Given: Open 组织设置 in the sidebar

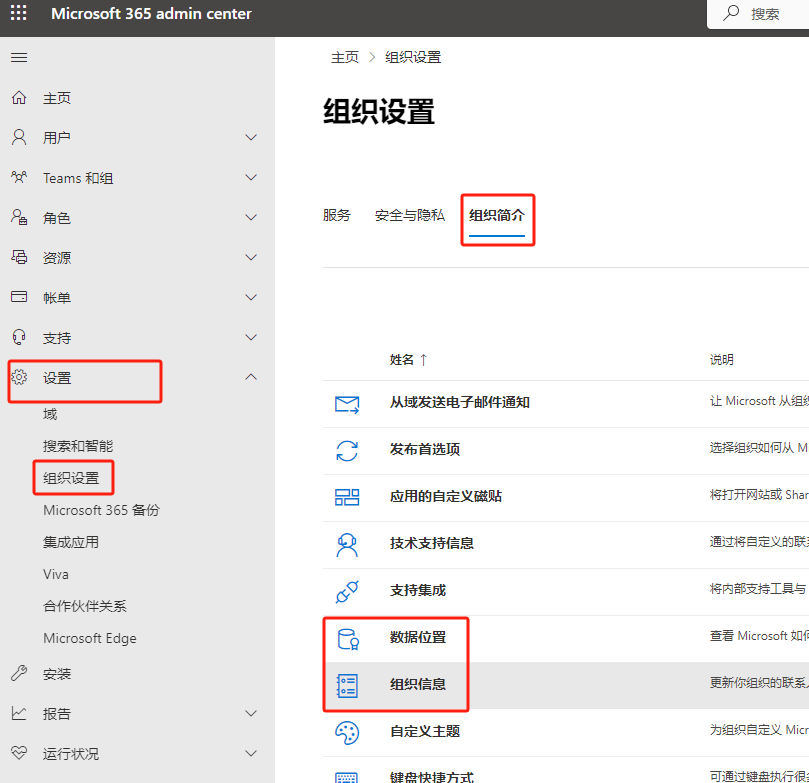Looking at the screenshot, I should pos(71,478).
